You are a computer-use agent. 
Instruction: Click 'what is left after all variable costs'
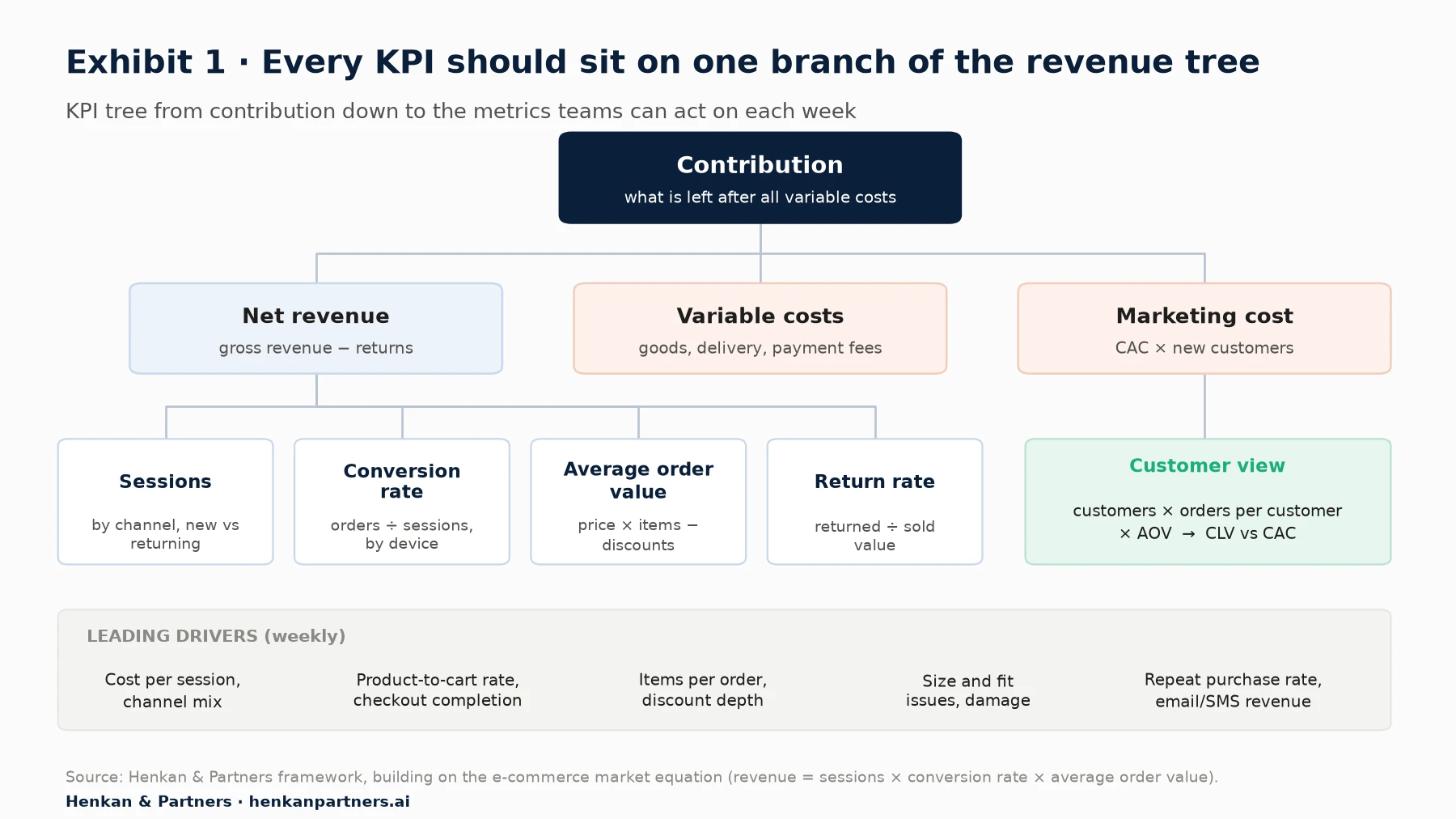pos(760,197)
